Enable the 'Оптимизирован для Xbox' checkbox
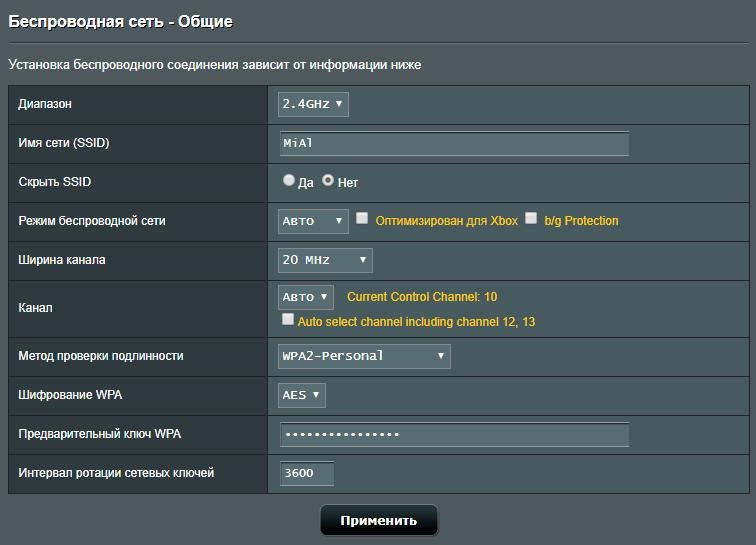The image size is (756, 545). pyautogui.click(x=363, y=219)
